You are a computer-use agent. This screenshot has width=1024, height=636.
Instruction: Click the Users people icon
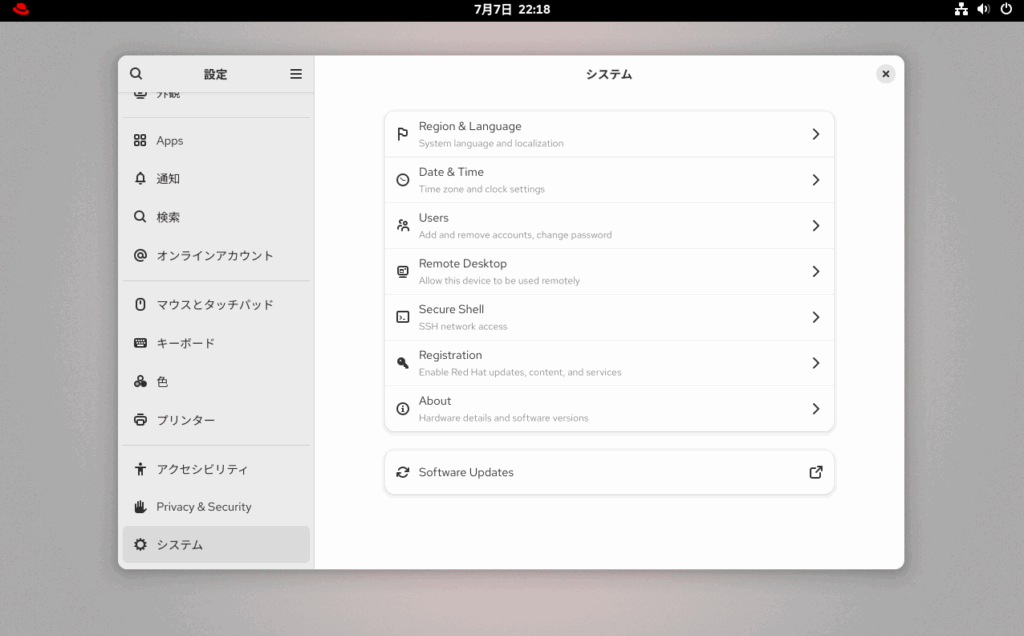coord(402,226)
